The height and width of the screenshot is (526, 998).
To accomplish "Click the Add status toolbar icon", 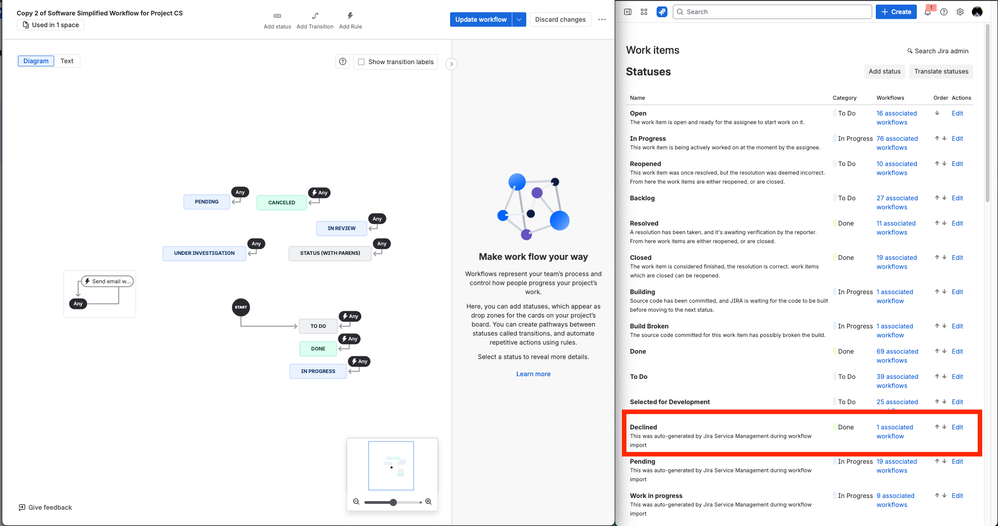I will tap(277, 16).
